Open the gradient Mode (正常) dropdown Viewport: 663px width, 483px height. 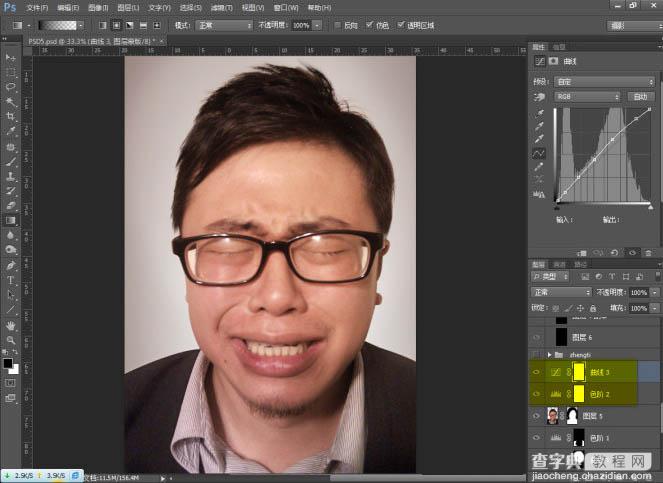[225, 26]
